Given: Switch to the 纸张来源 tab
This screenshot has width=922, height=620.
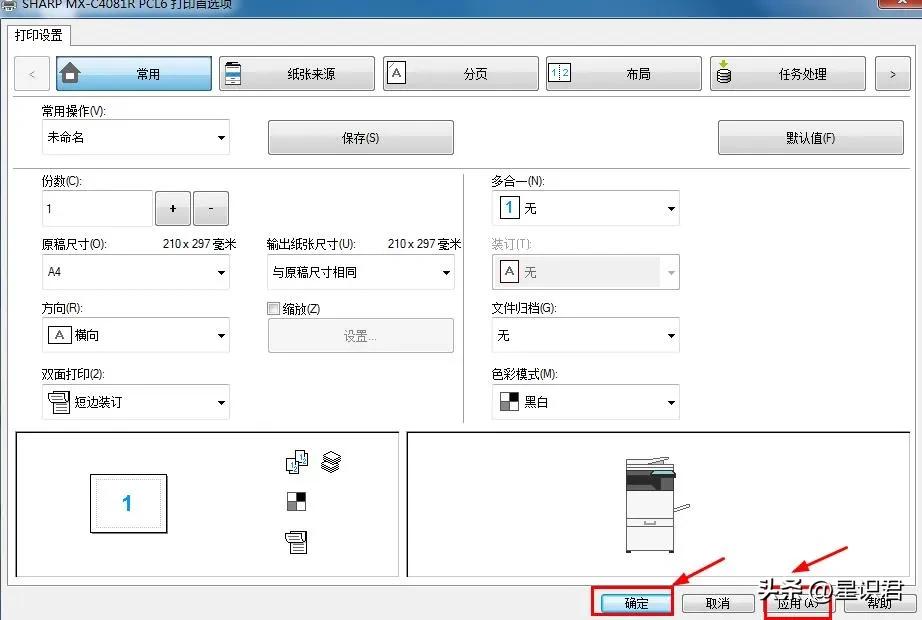Looking at the screenshot, I should (296, 72).
